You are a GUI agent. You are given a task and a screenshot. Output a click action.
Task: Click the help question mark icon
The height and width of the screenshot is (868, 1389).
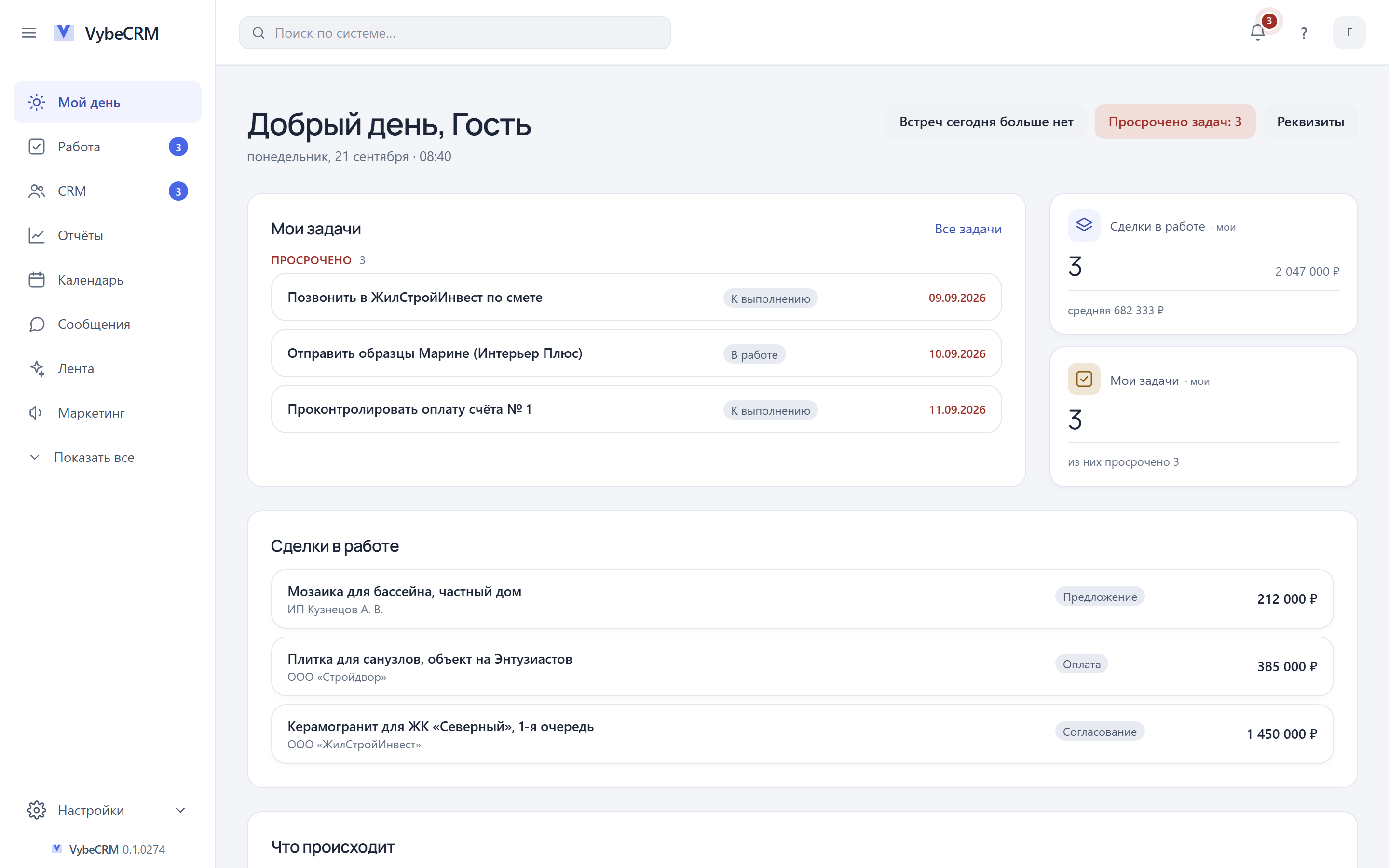[x=1304, y=33]
